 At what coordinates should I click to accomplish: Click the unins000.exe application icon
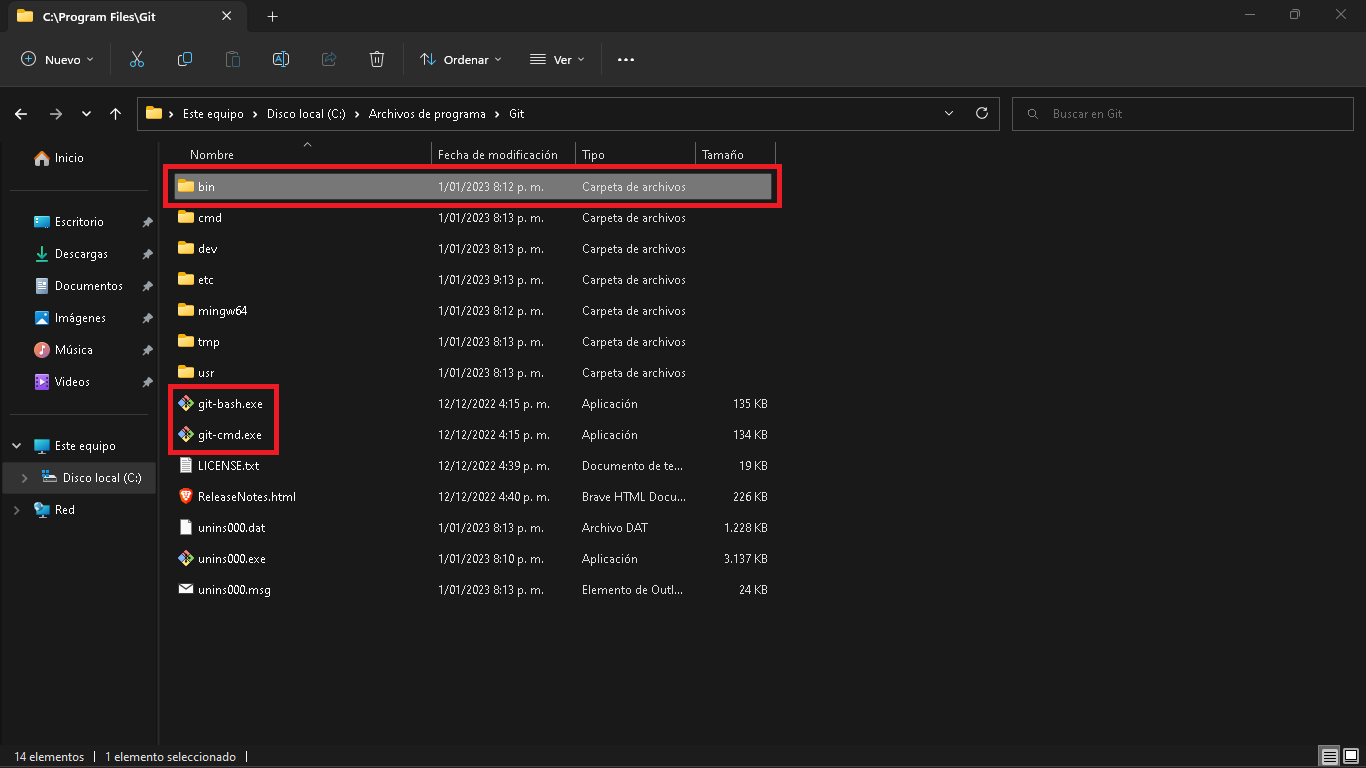coord(185,559)
